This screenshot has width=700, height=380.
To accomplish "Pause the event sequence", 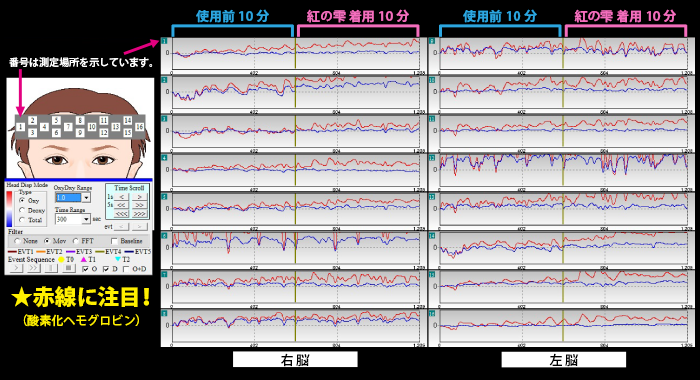I will coord(50,268).
